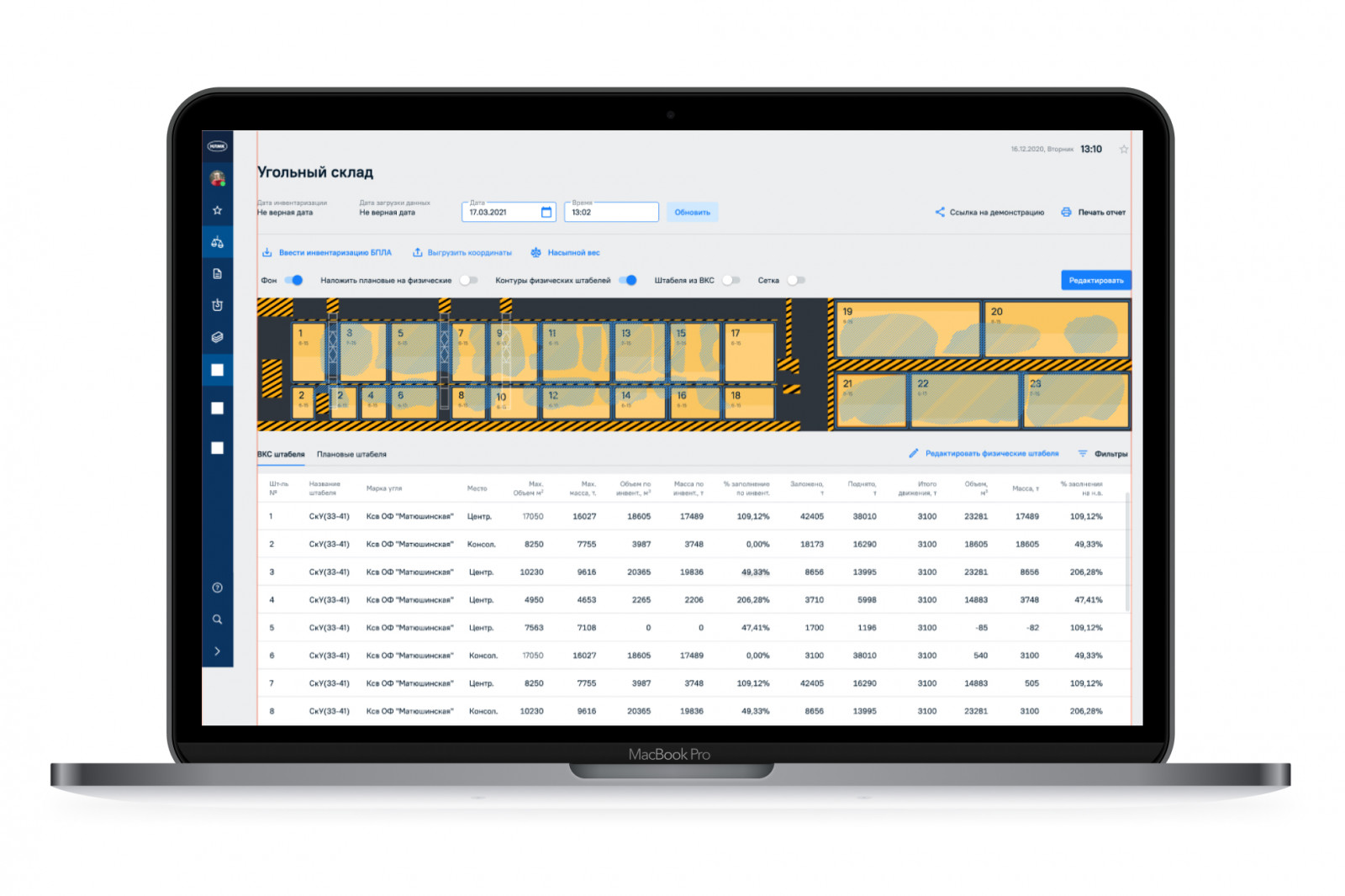Click the Дата field showing 17.03.2021
Viewport: 1345px width, 896px height.
click(509, 212)
